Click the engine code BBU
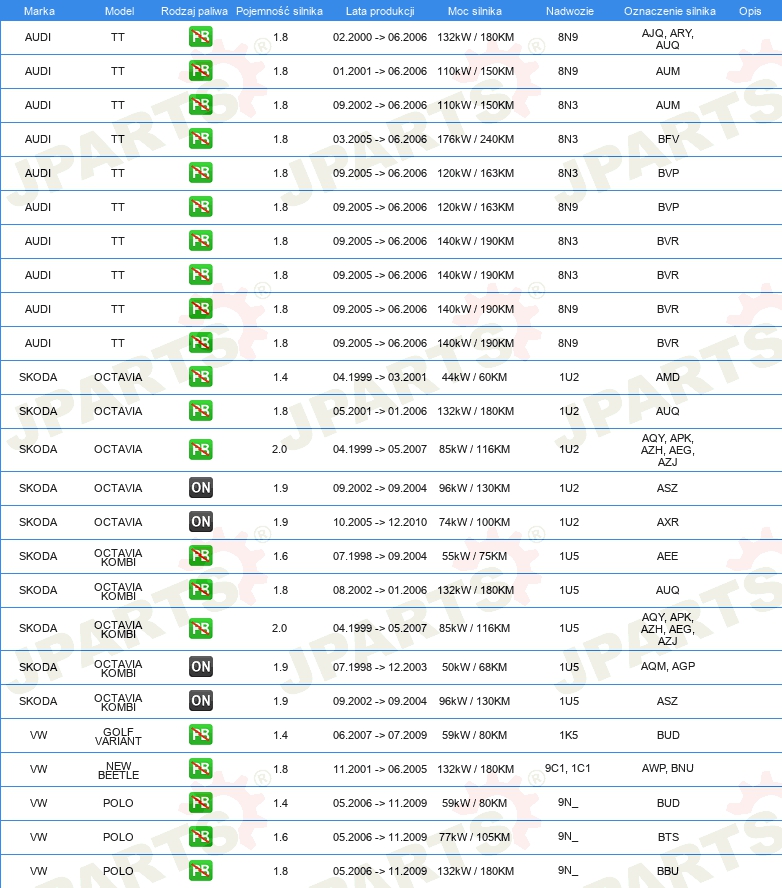 coord(668,871)
